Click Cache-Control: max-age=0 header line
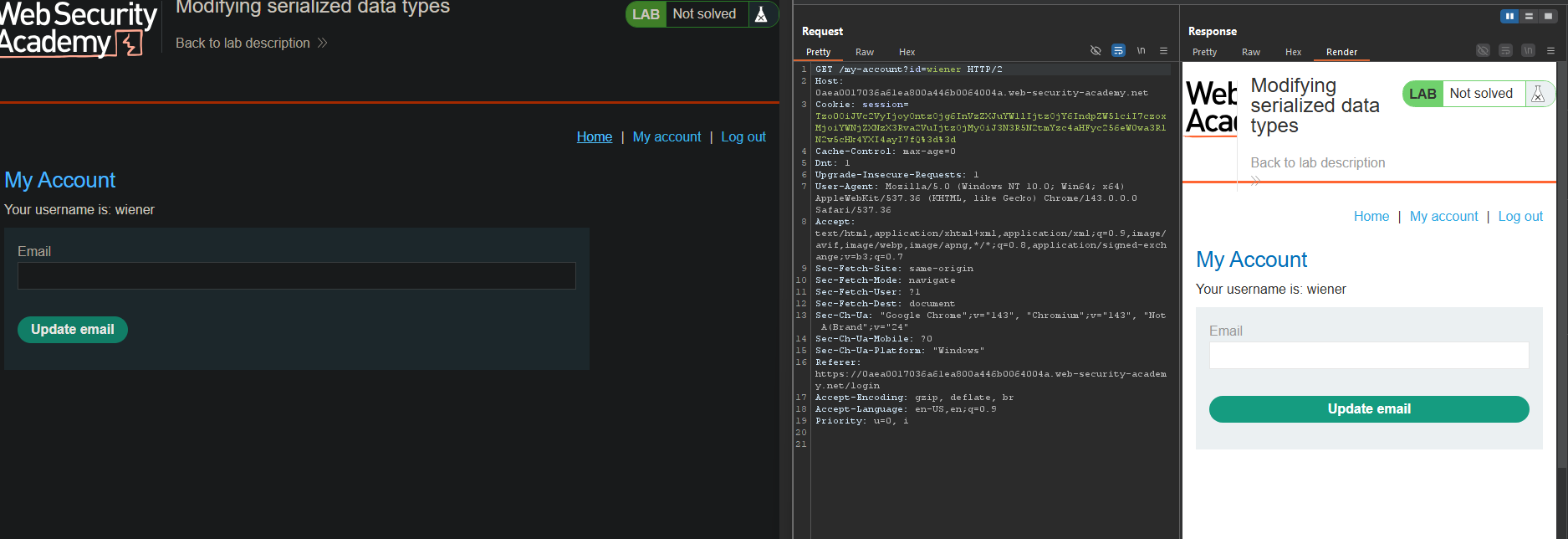The width and height of the screenshot is (1568, 539). pyautogui.click(x=885, y=151)
